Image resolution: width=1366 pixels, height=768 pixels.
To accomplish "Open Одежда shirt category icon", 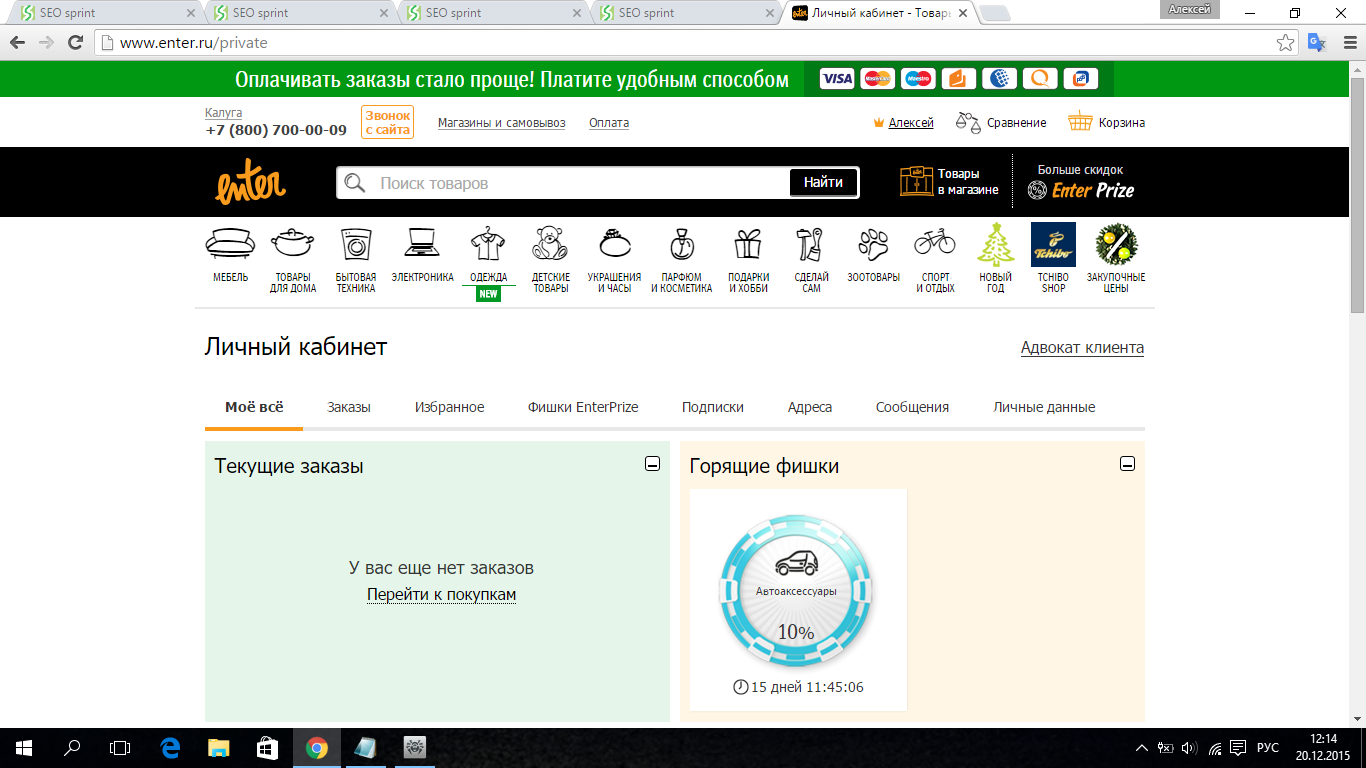I will [x=488, y=244].
